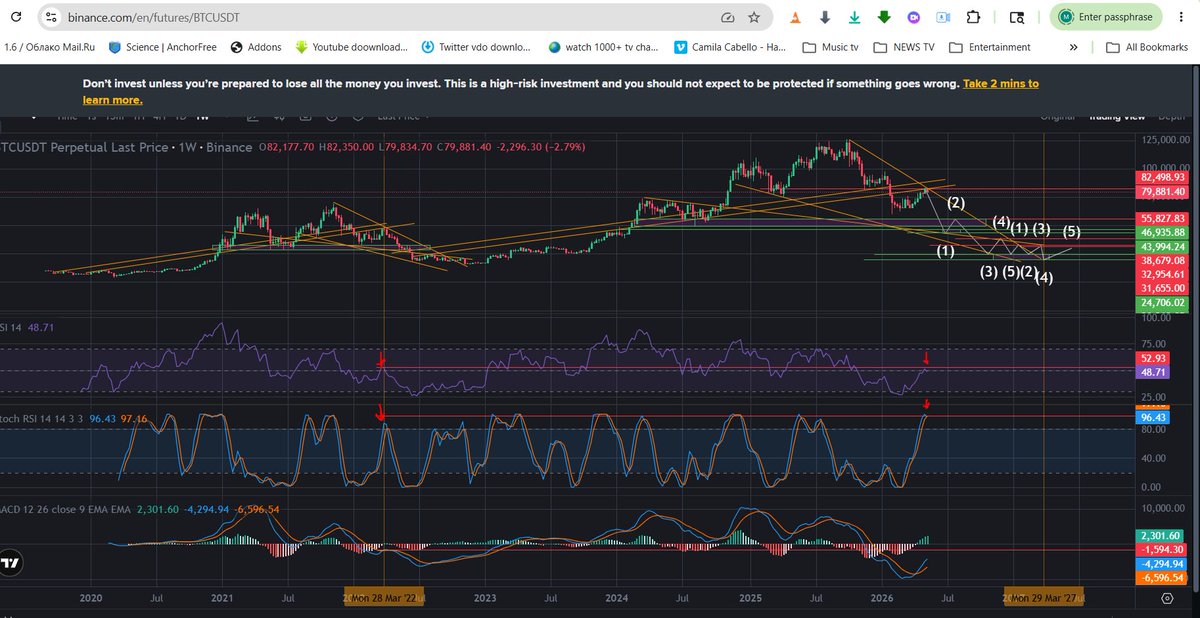Open site information icon beside the URL
The width and height of the screenshot is (1200, 618).
[x=51, y=18]
